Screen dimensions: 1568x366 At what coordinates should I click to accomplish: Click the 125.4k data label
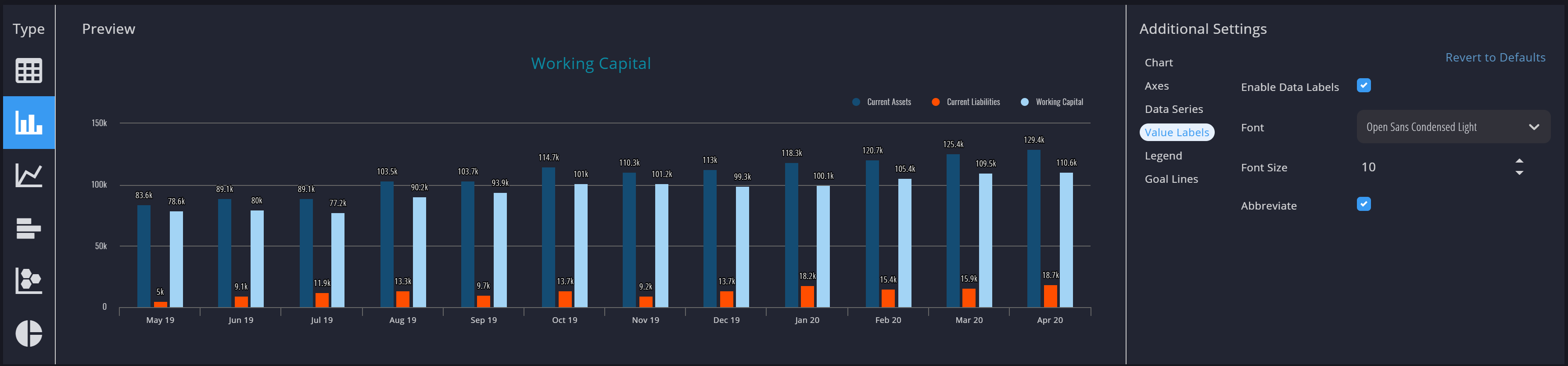(953, 145)
